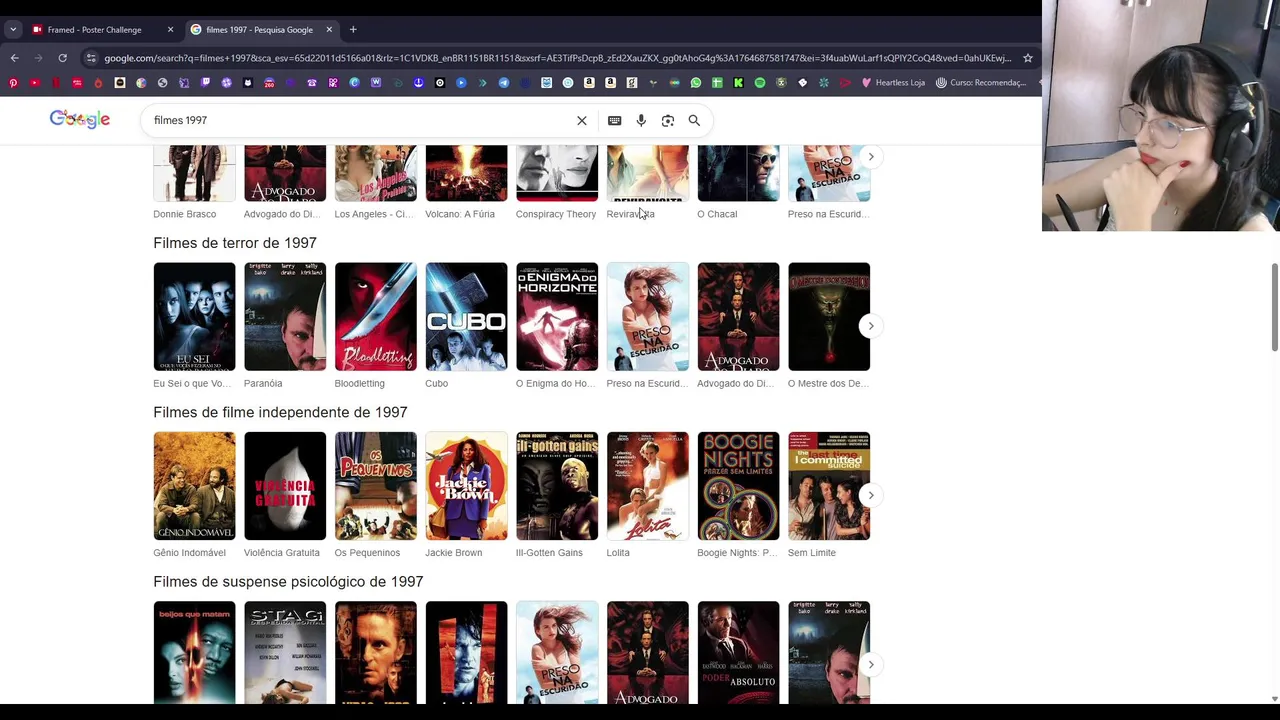Open the 'Violência Gratuita' poster
This screenshot has width=1280, height=720.
pyautogui.click(x=285, y=486)
